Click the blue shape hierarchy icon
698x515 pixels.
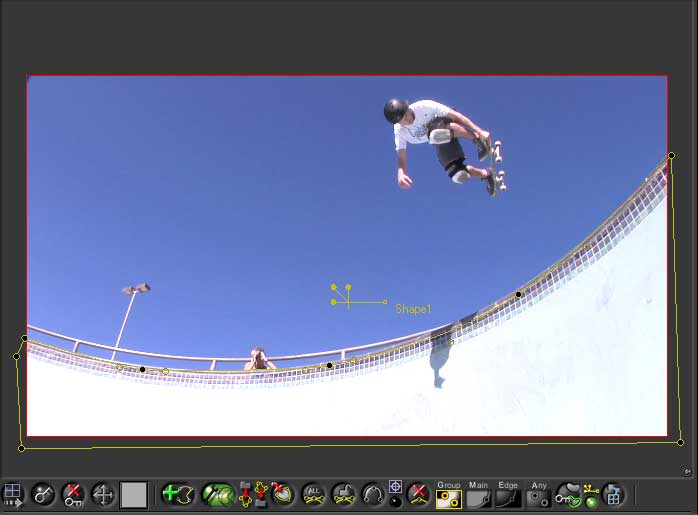tap(614, 495)
